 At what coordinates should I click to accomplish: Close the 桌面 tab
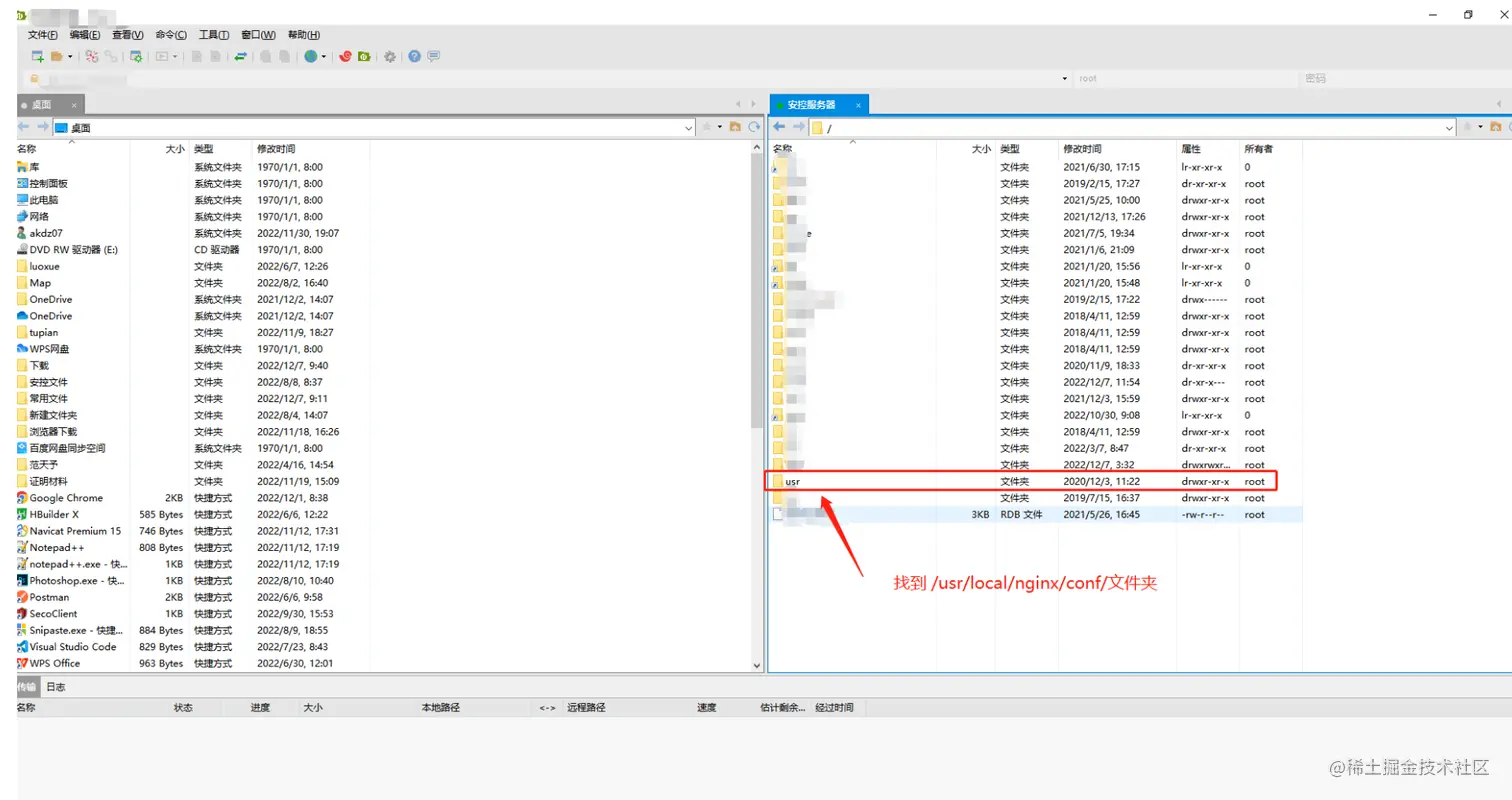coord(76,104)
